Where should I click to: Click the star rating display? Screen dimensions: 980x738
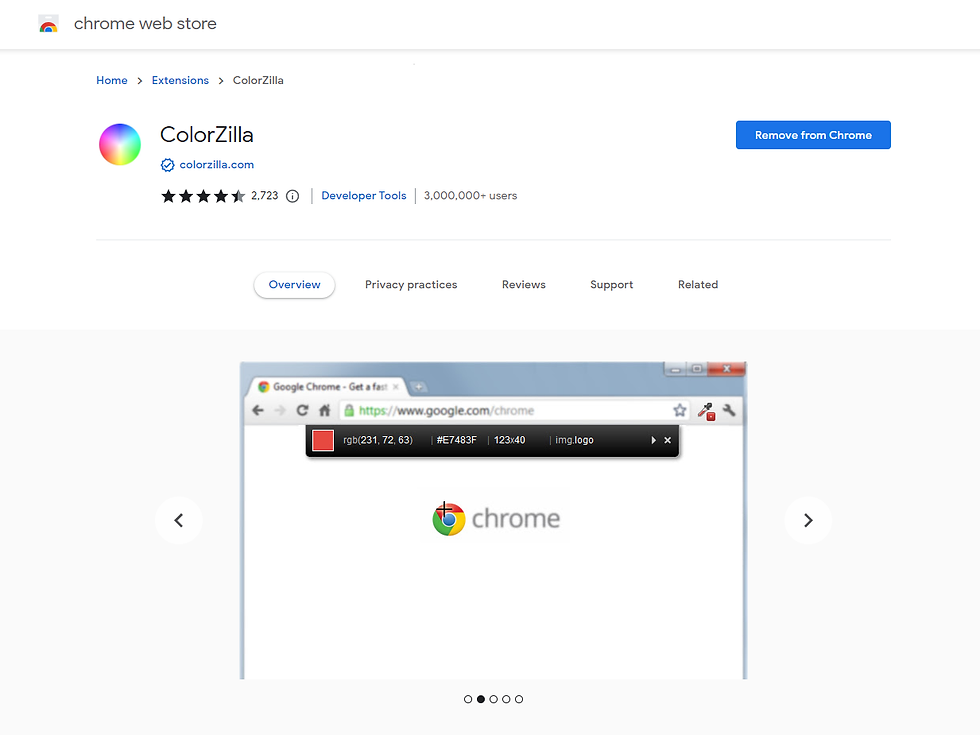coord(203,196)
